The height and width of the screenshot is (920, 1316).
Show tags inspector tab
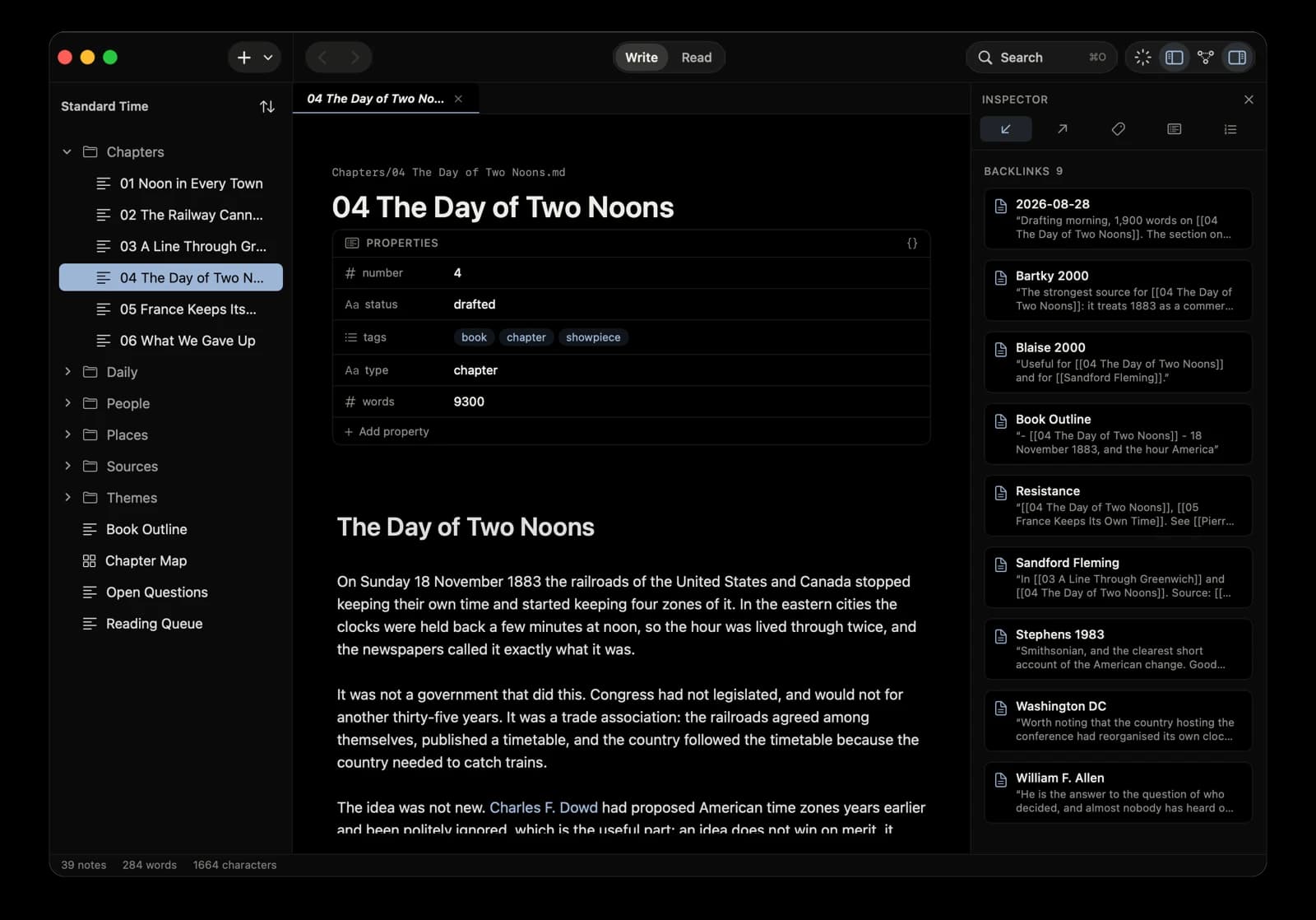(x=1118, y=129)
